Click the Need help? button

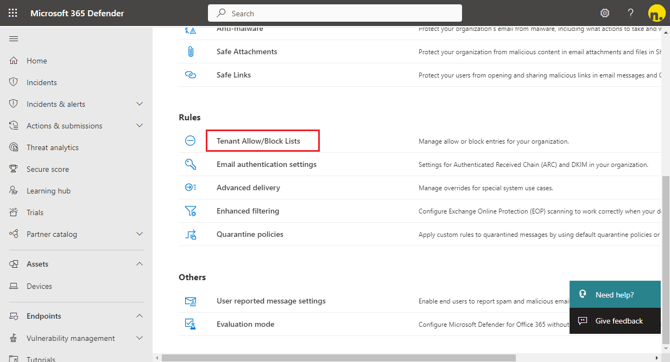click(x=615, y=294)
